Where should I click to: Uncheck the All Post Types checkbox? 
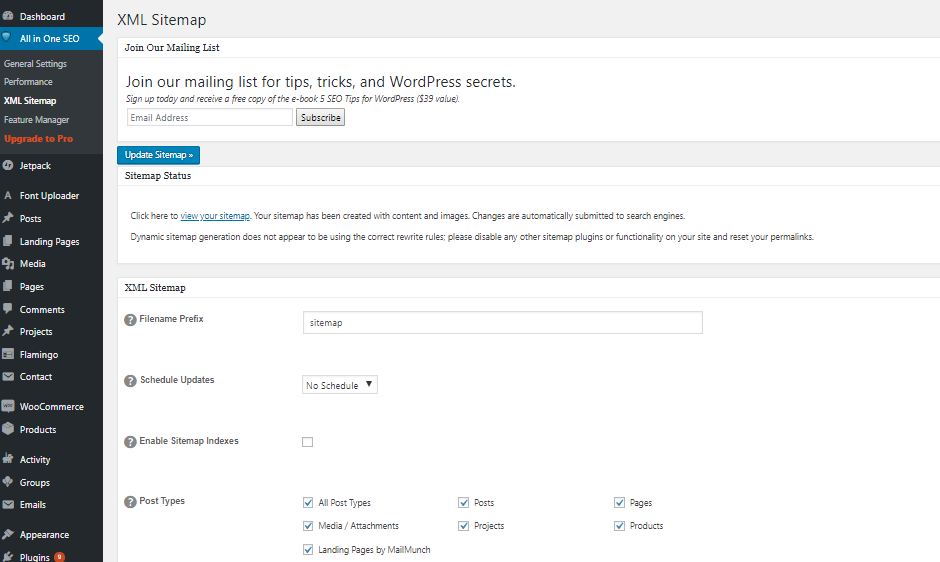308,503
